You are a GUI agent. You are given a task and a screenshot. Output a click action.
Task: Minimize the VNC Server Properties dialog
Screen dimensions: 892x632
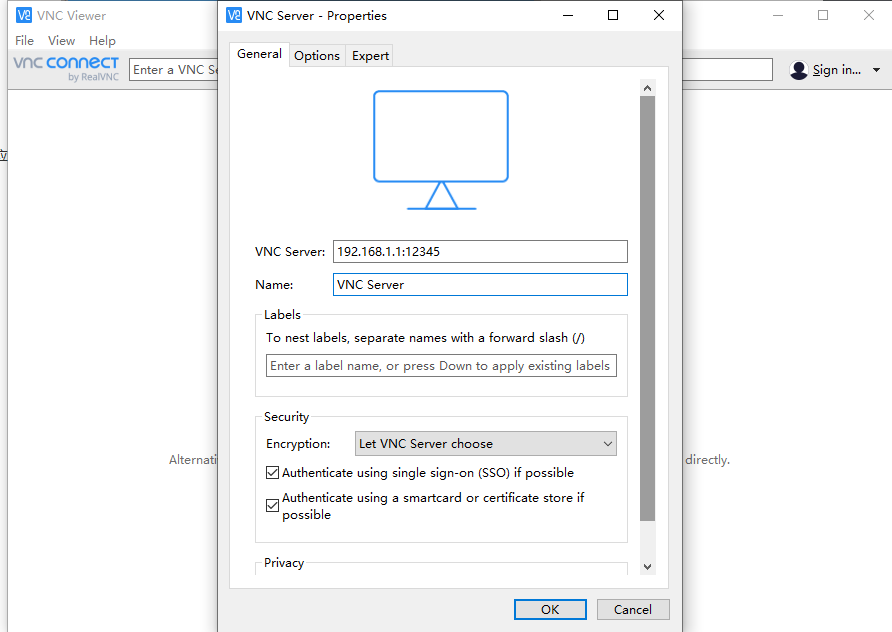coord(568,15)
